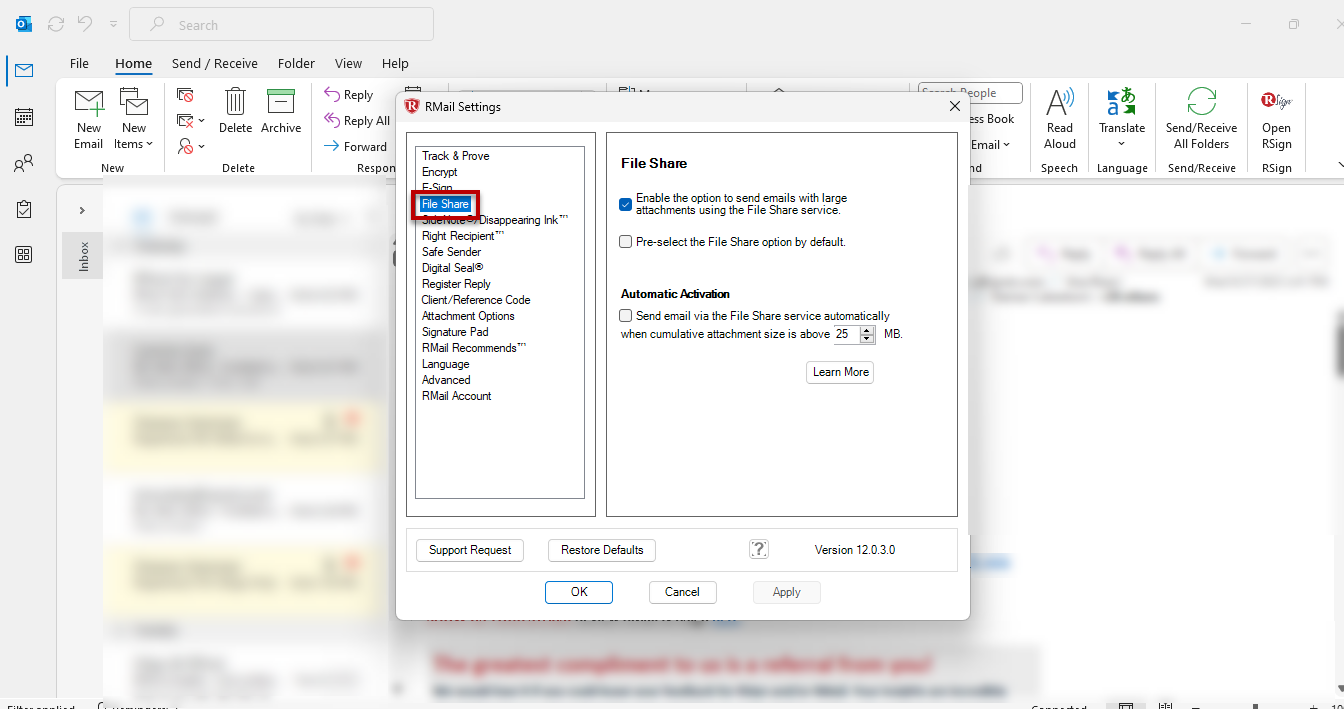Image resolution: width=1344 pixels, height=709 pixels.
Task: Select RMail Account in settings list
Action: 456,396
